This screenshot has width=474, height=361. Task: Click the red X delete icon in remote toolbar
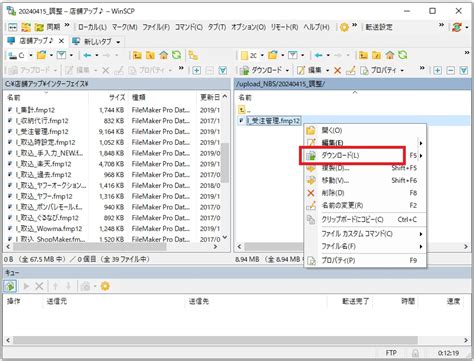coord(337,70)
